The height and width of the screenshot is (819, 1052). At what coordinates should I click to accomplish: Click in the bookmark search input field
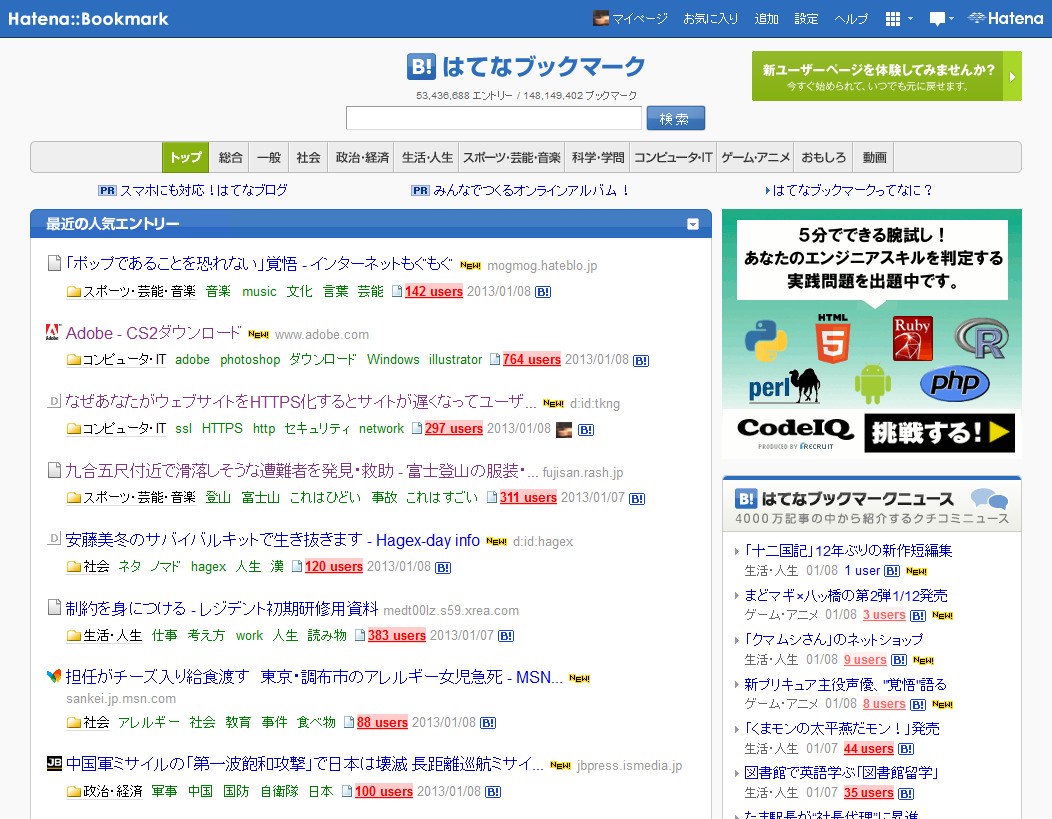[494, 118]
